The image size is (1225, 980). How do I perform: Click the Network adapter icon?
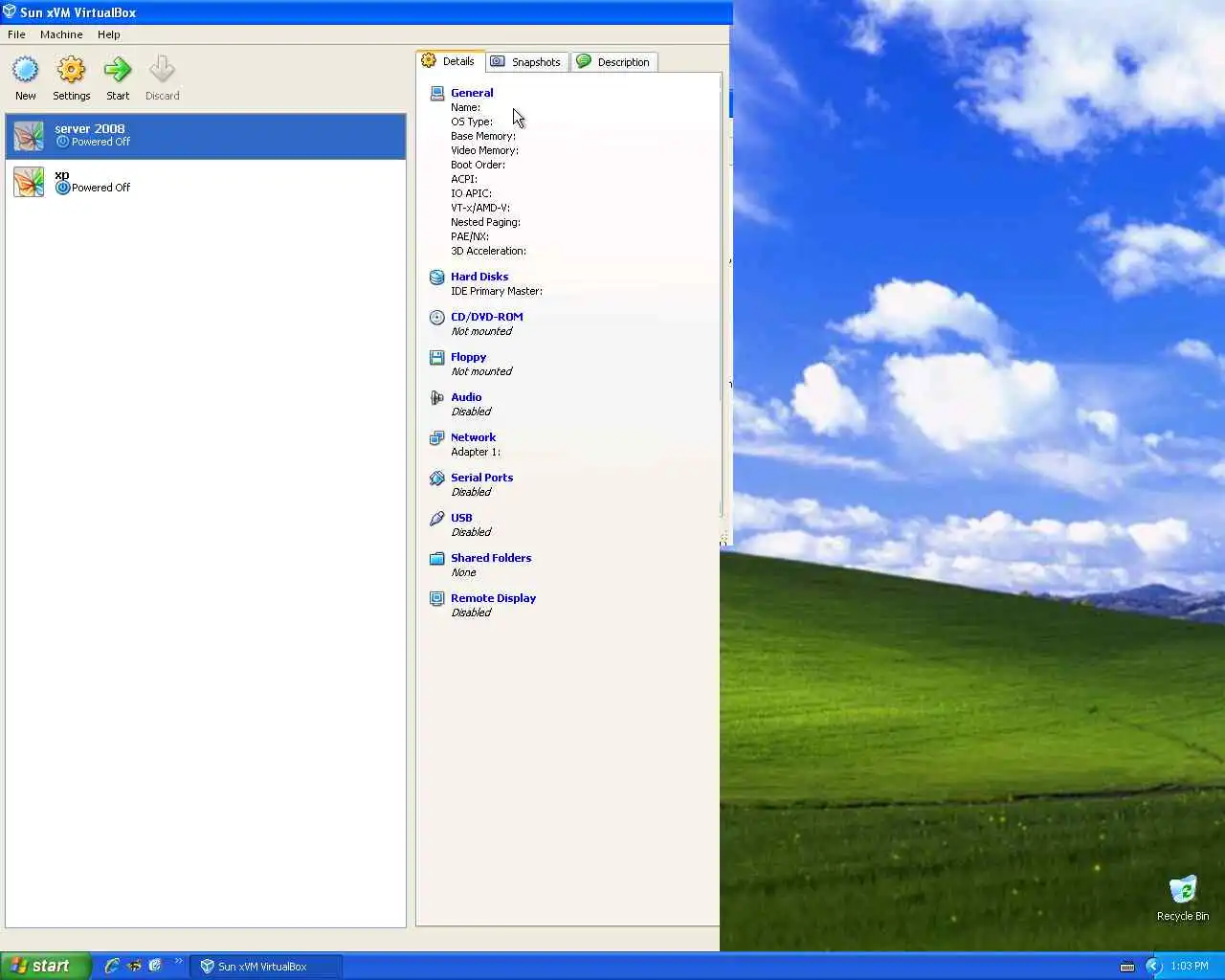click(437, 437)
